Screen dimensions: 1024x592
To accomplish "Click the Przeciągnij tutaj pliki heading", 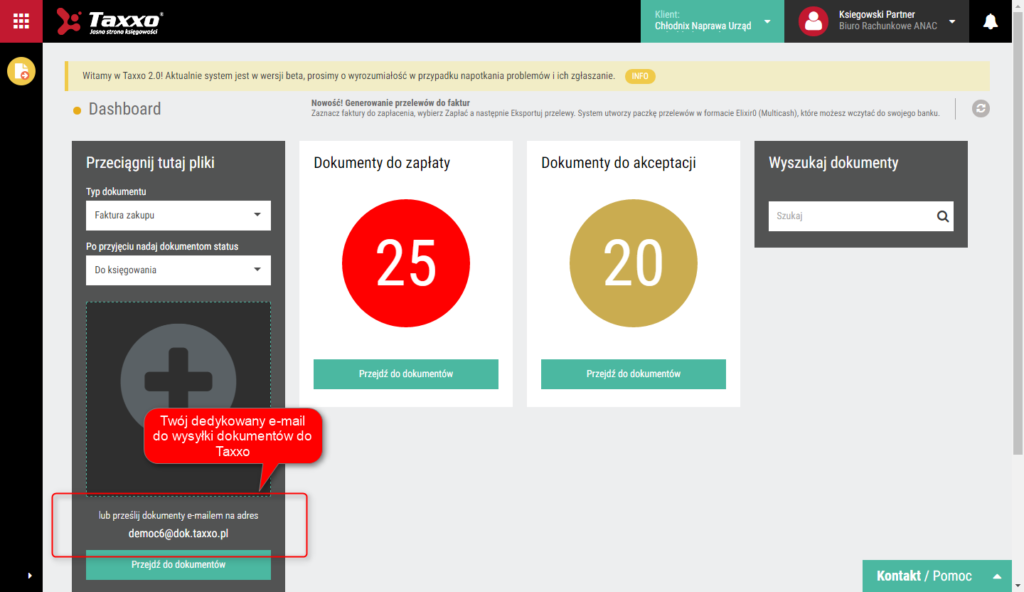I will (x=150, y=163).
